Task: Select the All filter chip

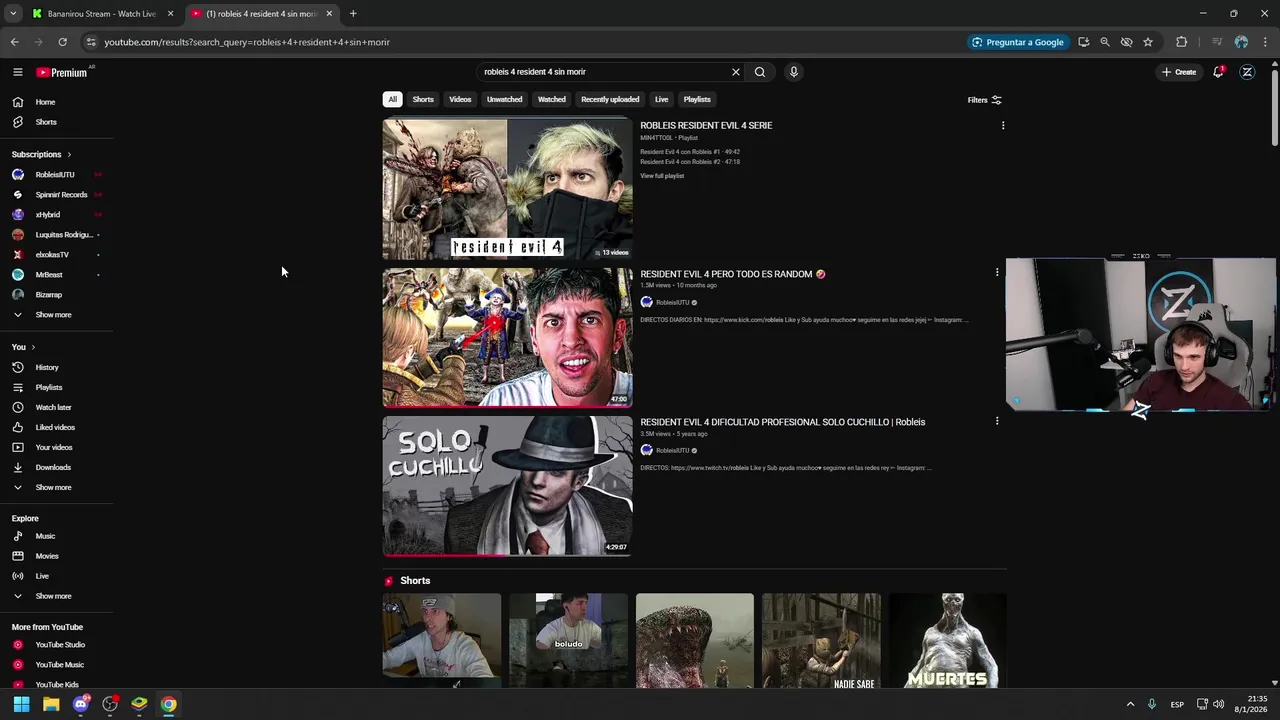Action: pyautogui.click(x=393, y=99)
